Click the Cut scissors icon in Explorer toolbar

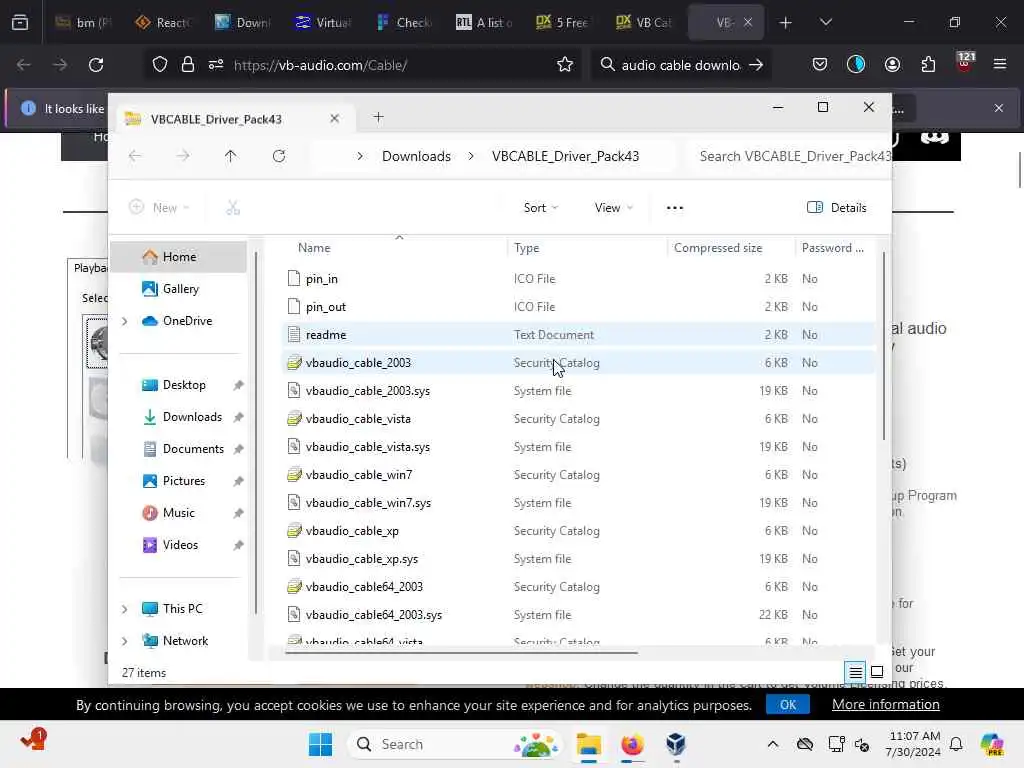[233, 208]
